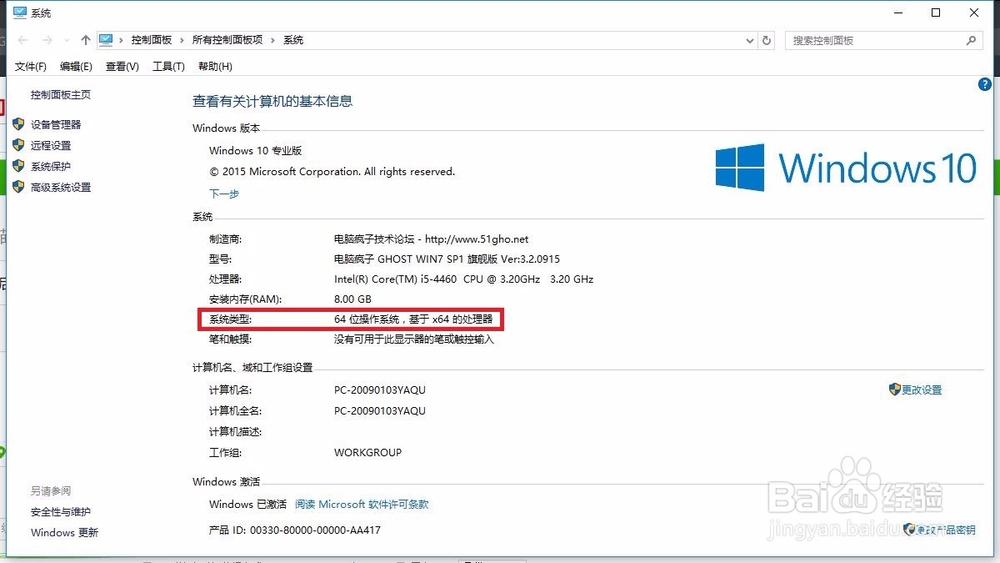Click the 下一步 link
This screenshot has width=1000, height=563.
pyautogui.click(x=224, y=194)
